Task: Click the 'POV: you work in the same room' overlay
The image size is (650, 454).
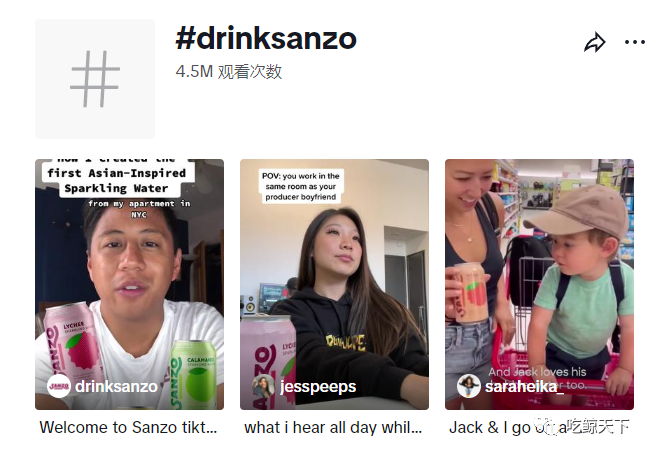Action: pos(301,186)
